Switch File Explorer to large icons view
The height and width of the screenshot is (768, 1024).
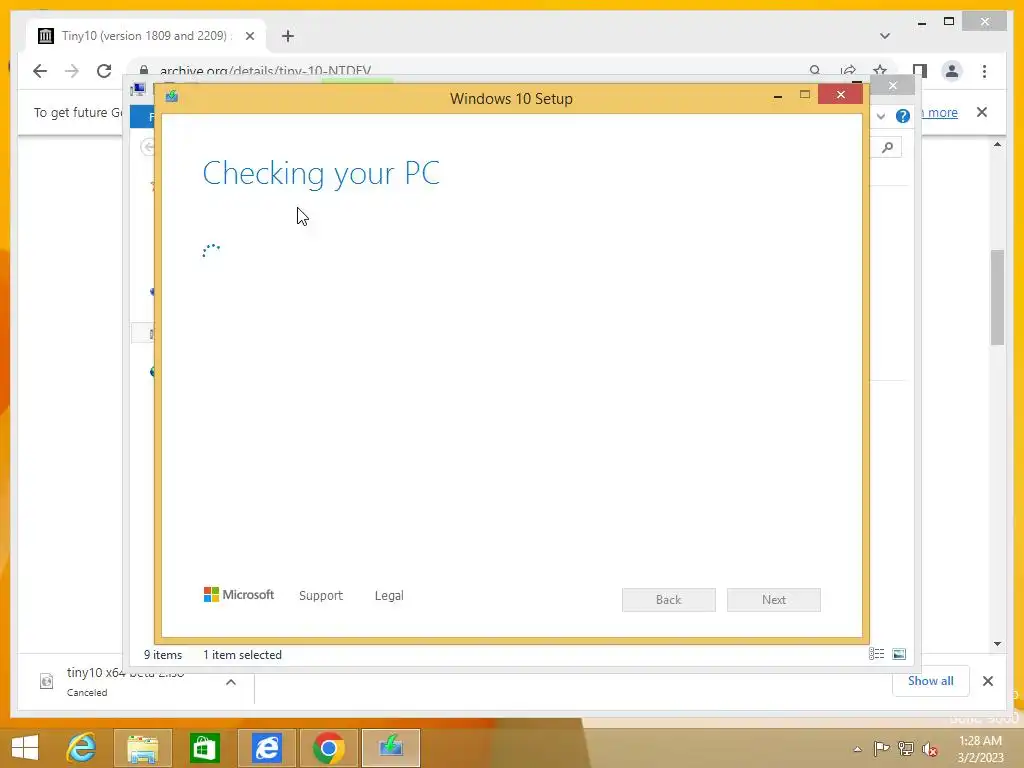tap(899, 654)
